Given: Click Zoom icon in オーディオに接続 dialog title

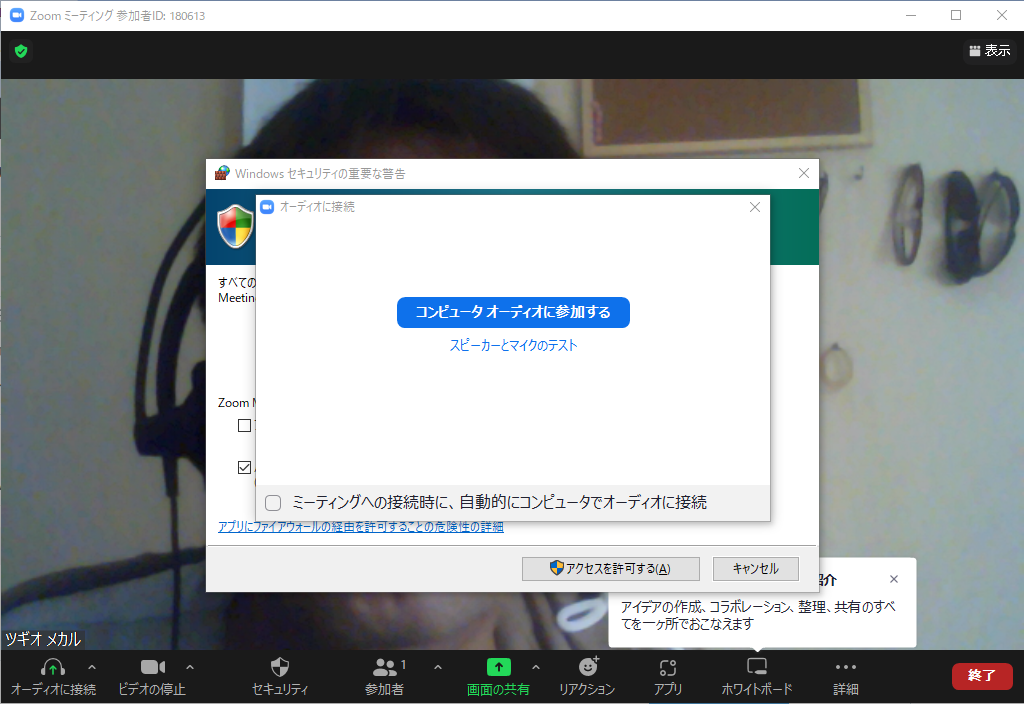Looking at the screenshot, I should coord(267,207).
